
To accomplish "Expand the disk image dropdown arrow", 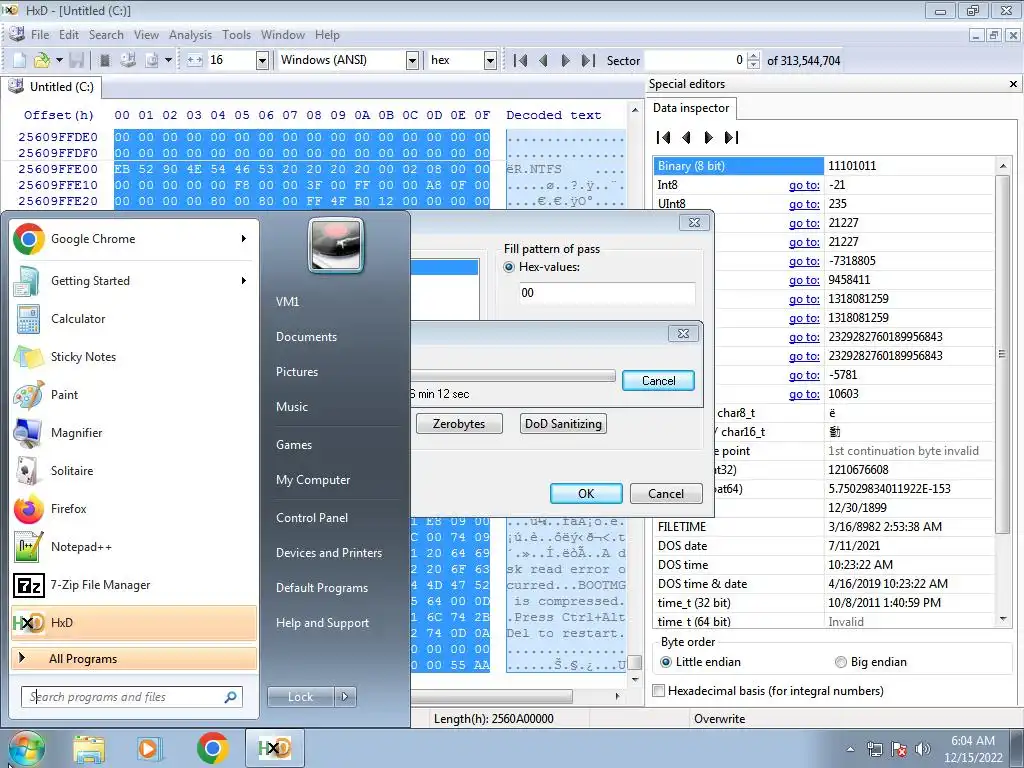I will [168, 61].
